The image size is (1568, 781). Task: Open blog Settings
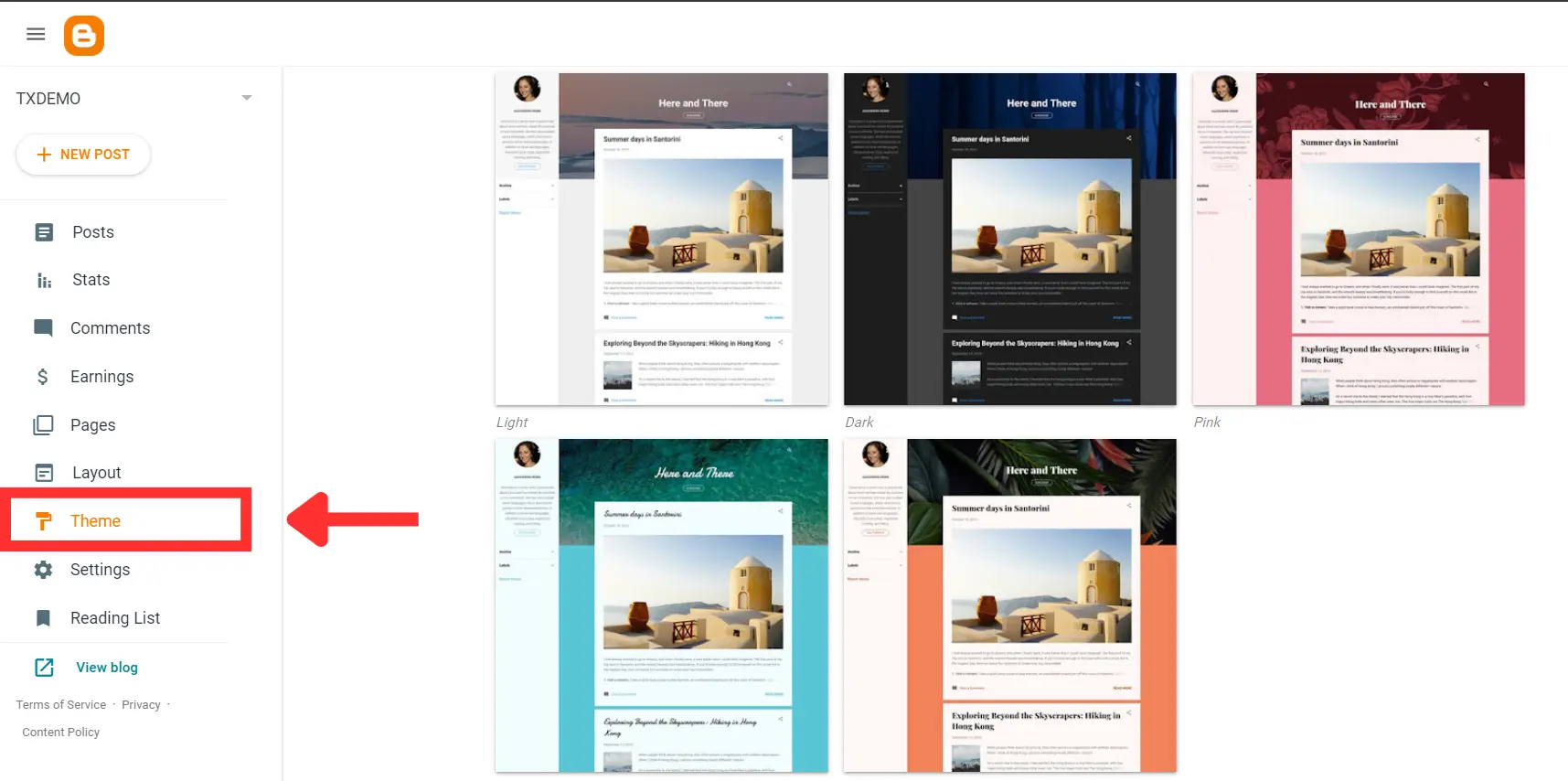[100, 570]
